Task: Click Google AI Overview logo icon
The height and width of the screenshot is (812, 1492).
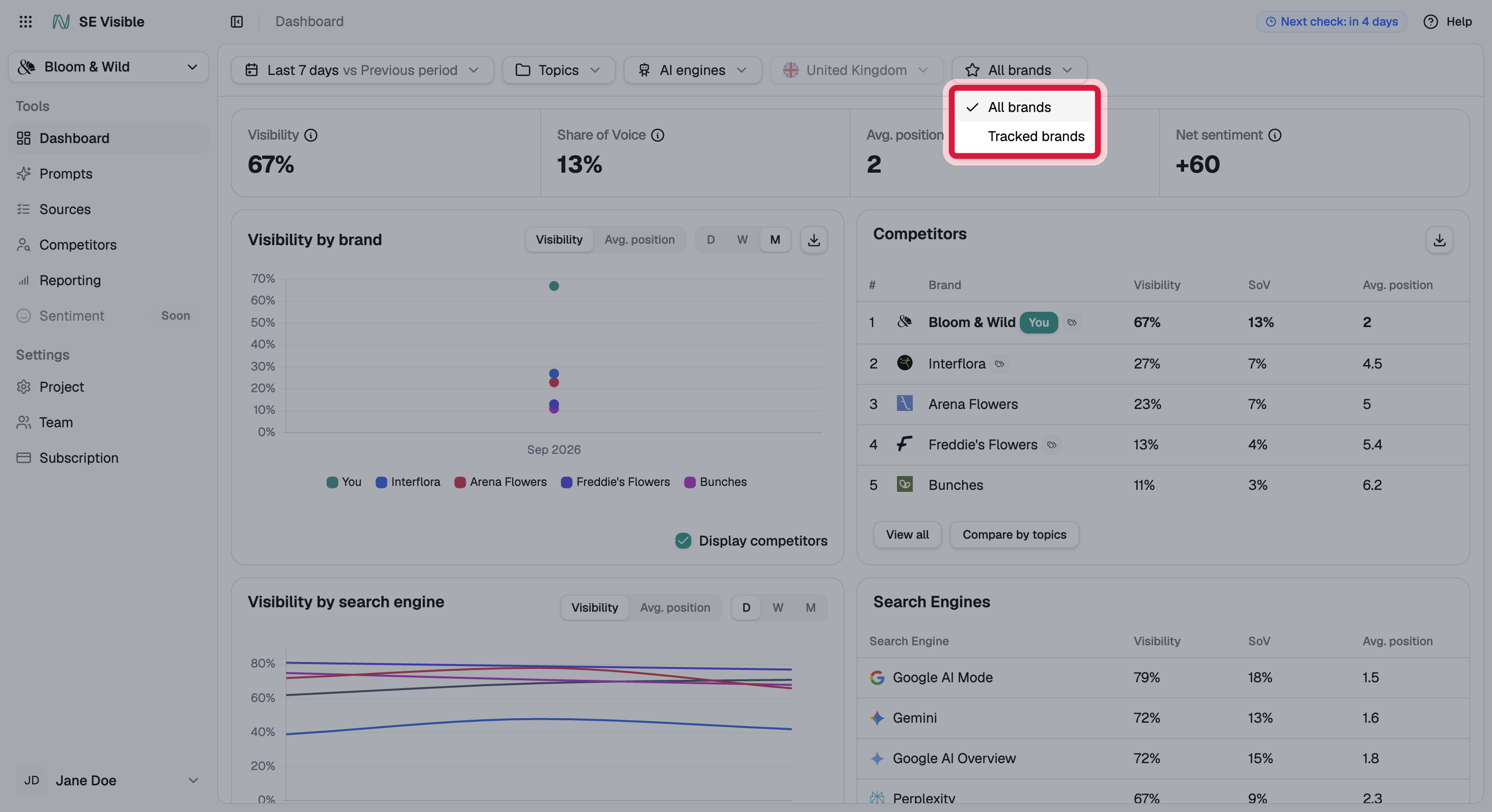Action: click(x=877, y=759)
